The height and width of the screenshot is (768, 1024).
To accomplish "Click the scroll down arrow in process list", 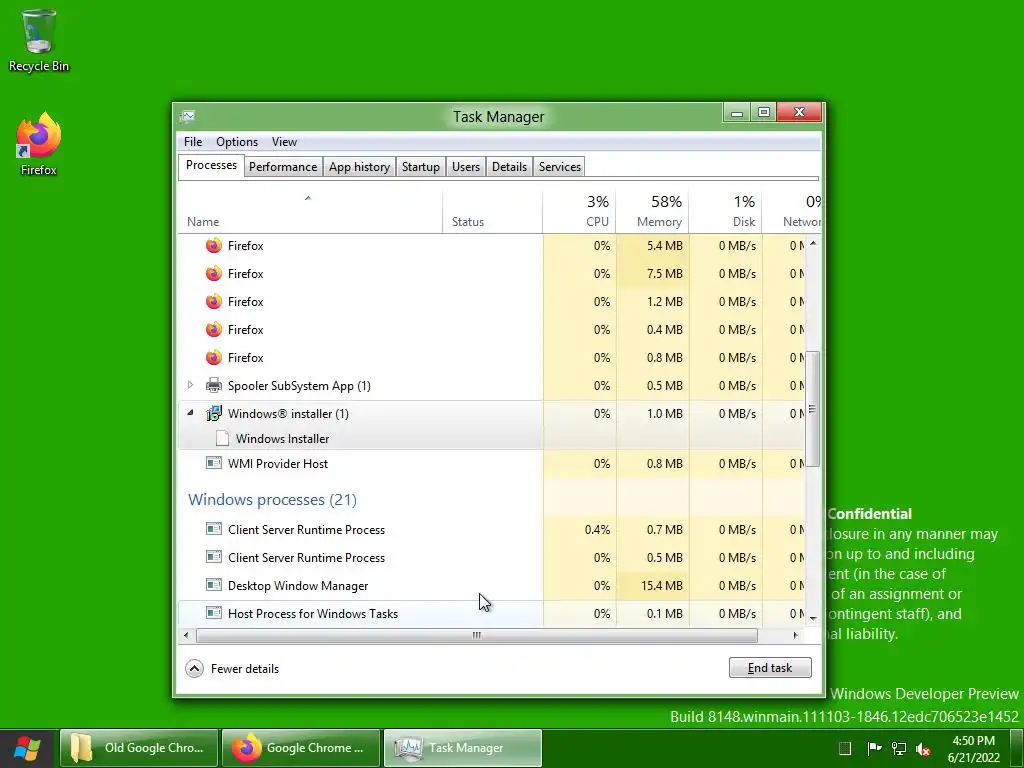I will coord(812,618).
